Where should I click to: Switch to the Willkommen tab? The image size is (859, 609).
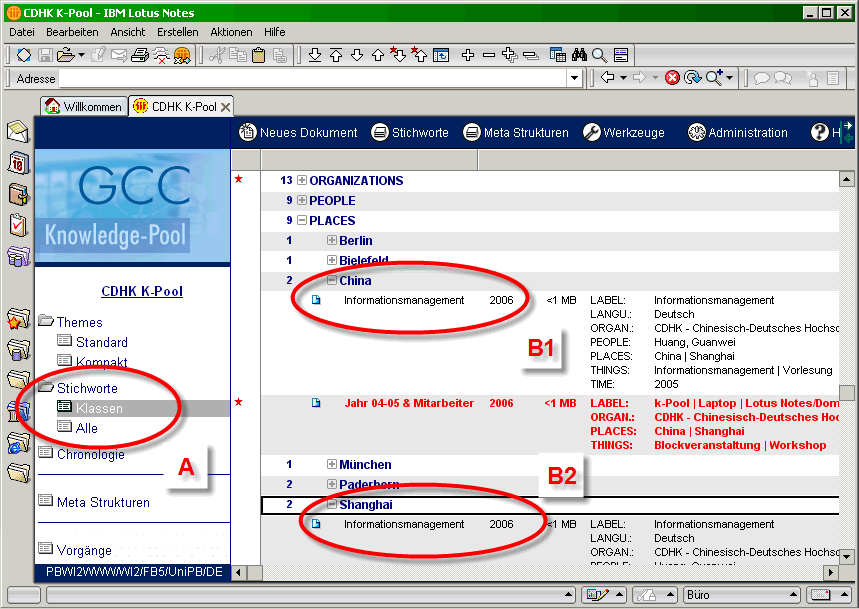coord(84,106)
